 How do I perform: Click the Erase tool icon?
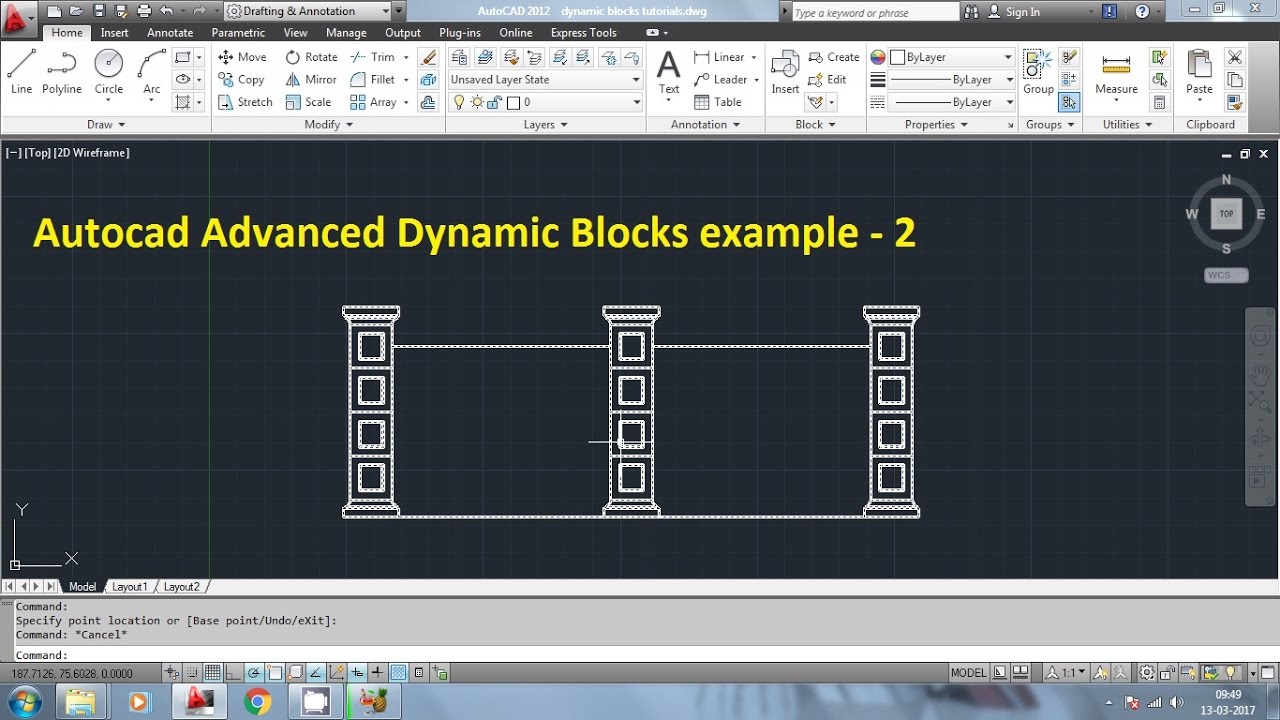tap(428, 57)
